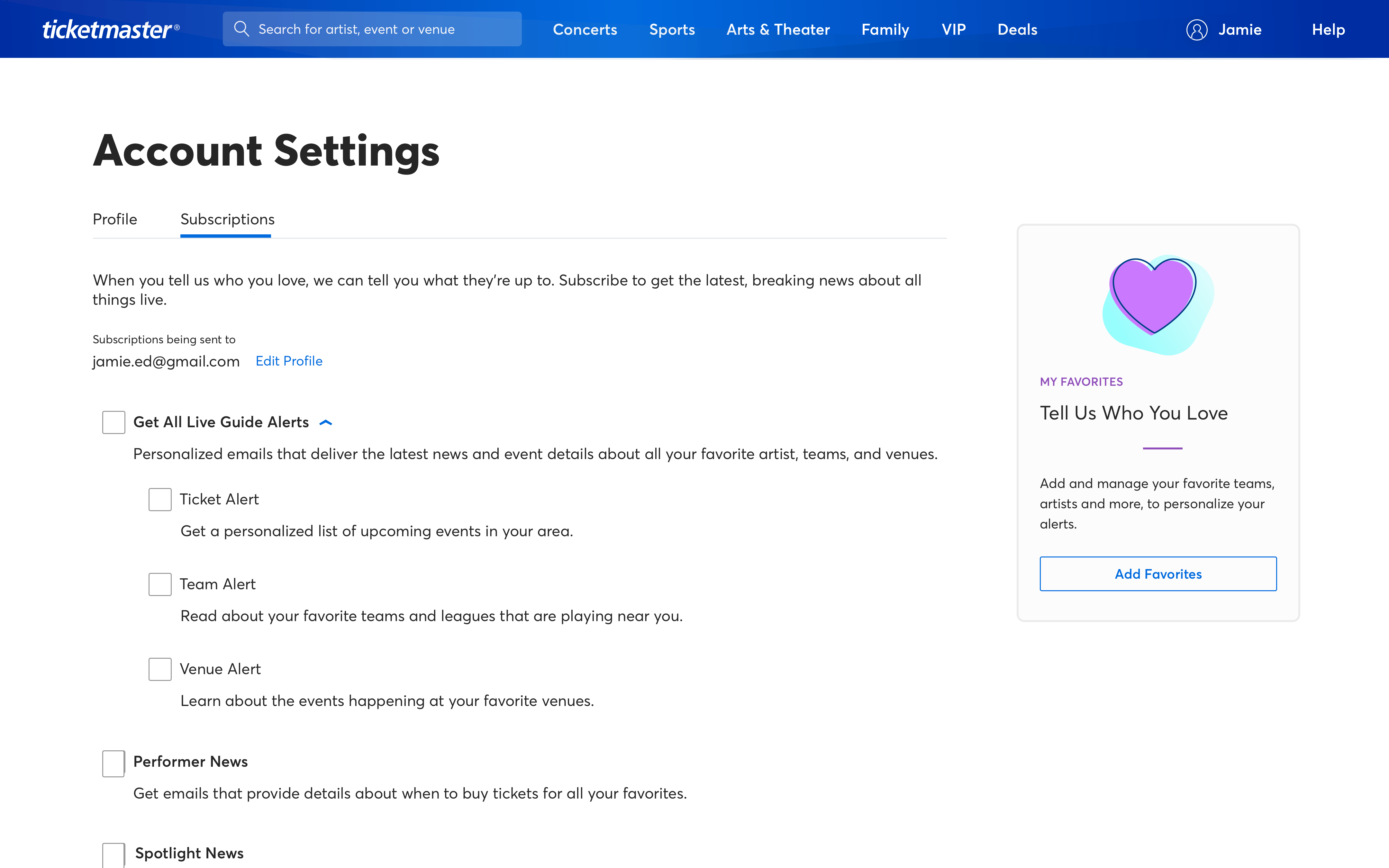Open the Concerts menu
Image resolution: width=1389 pixels, height=868 pixels.
pyautogui.click(x=585, y=30)
